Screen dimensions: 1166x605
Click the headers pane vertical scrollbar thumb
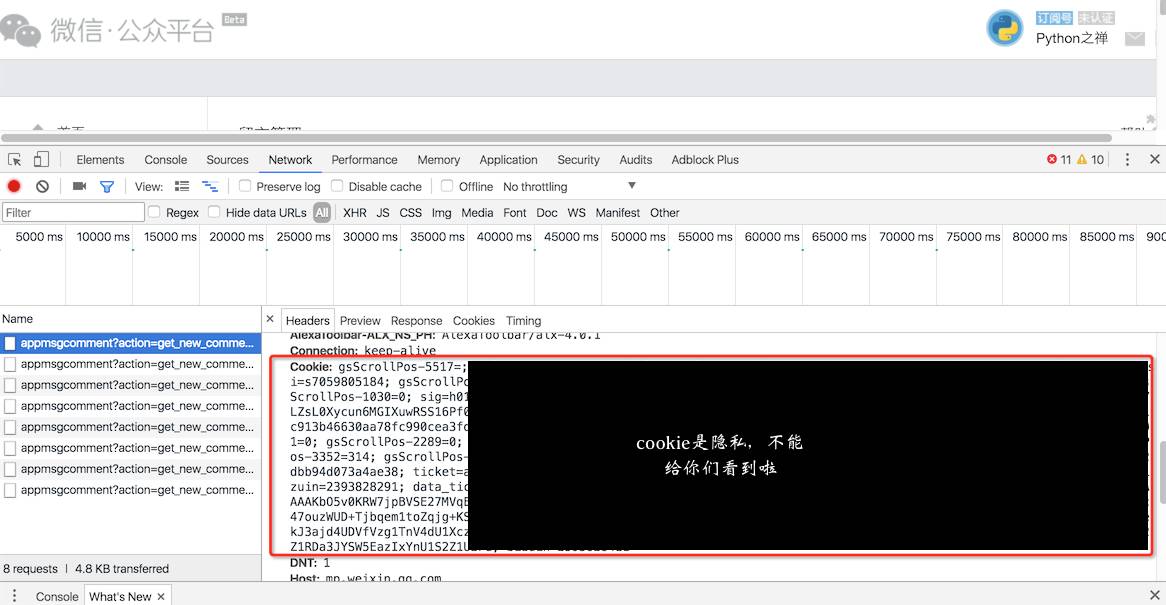coord(1162,472)
